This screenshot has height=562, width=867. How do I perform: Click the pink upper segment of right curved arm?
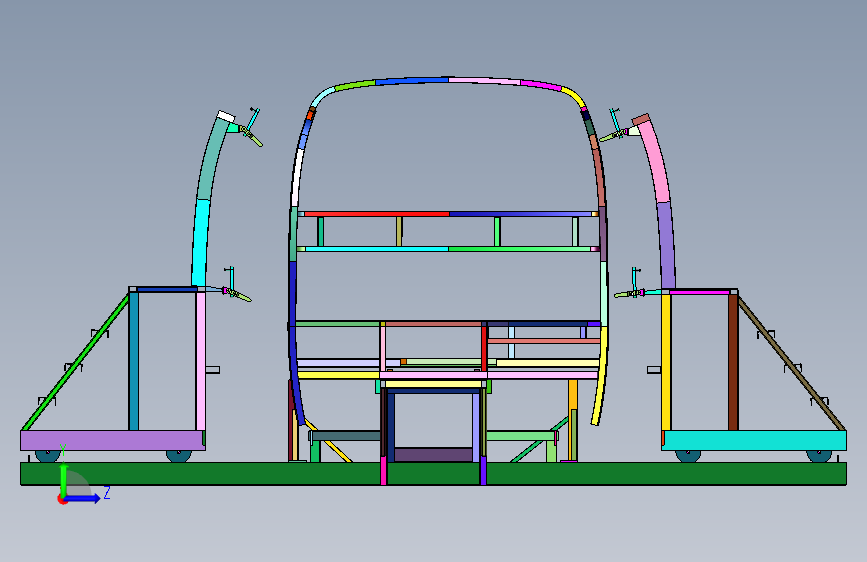[656, 163]
